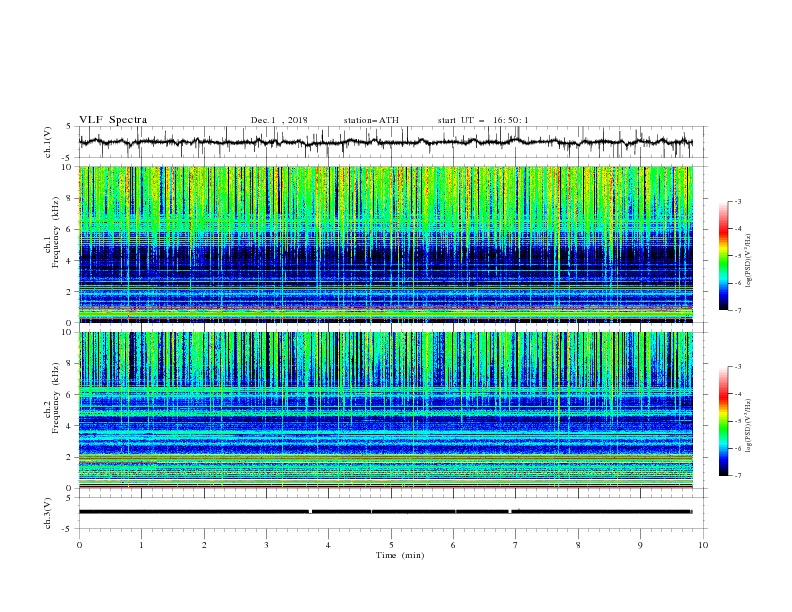Select the "start UT = 16:50:1" text
The image size is (792, 612).
(483, 120)
